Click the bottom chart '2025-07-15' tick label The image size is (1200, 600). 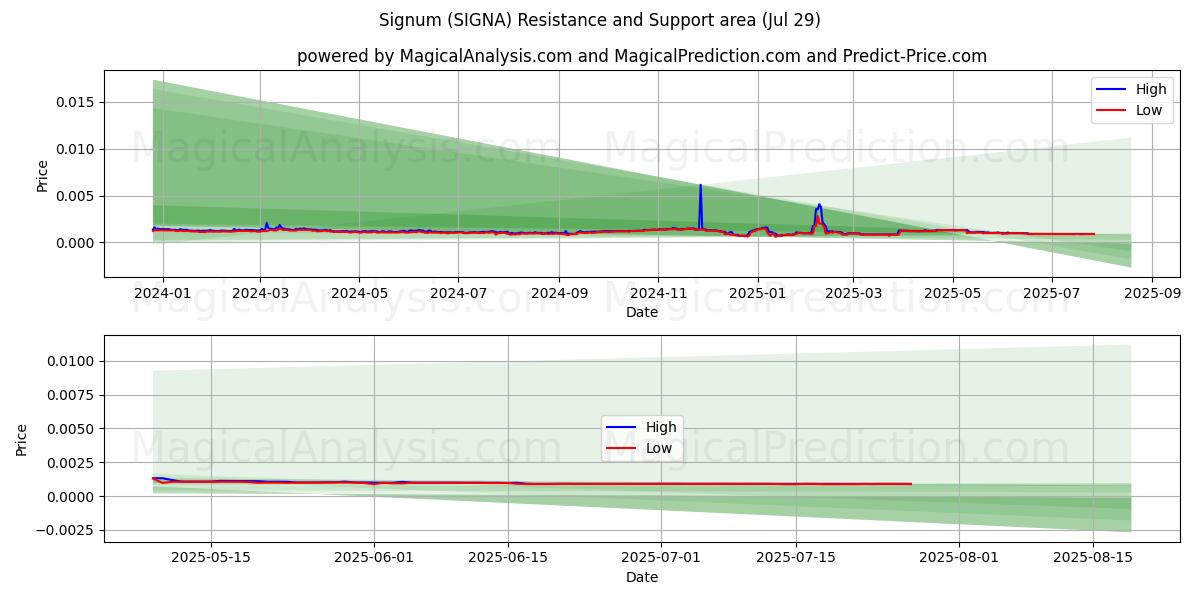coord(796,559)
